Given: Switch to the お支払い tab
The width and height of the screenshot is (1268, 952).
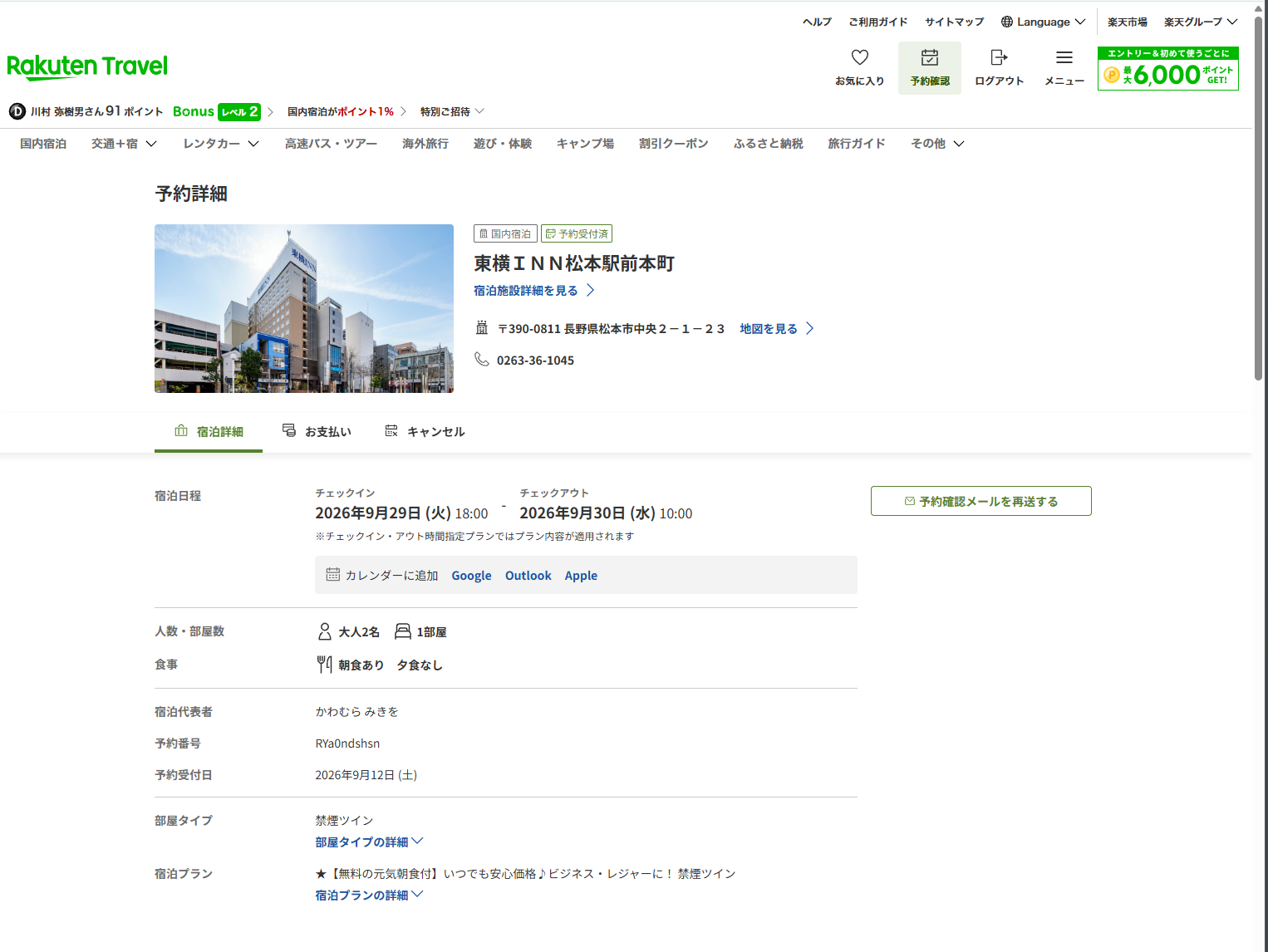Looking at the screenshot, I should [317, 432].
